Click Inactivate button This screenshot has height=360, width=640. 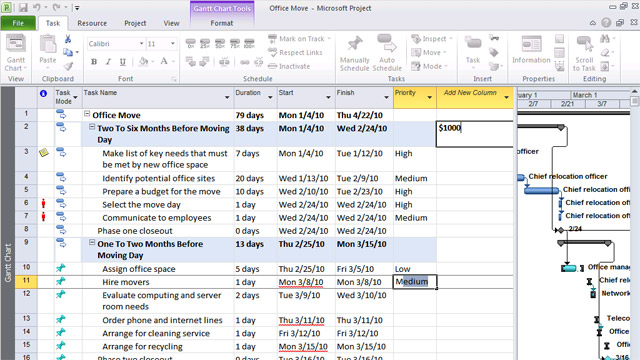289,66
